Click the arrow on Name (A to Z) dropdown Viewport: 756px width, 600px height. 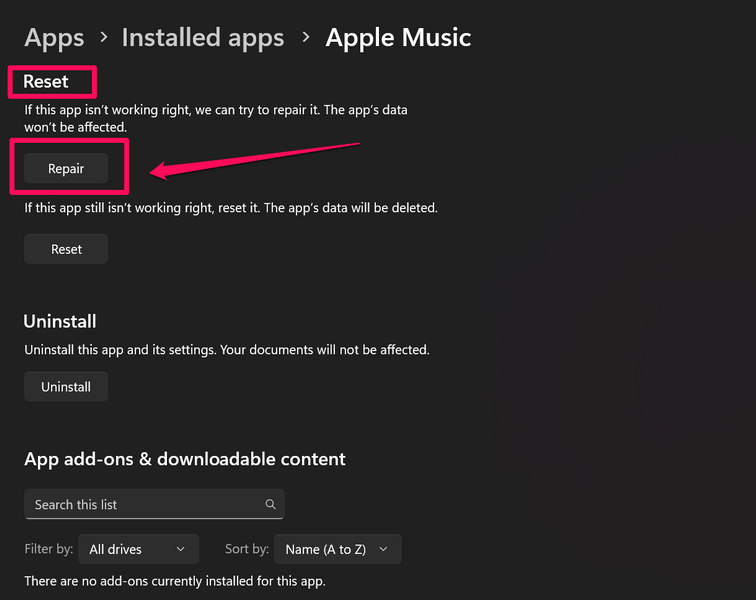tap(383, 549)
